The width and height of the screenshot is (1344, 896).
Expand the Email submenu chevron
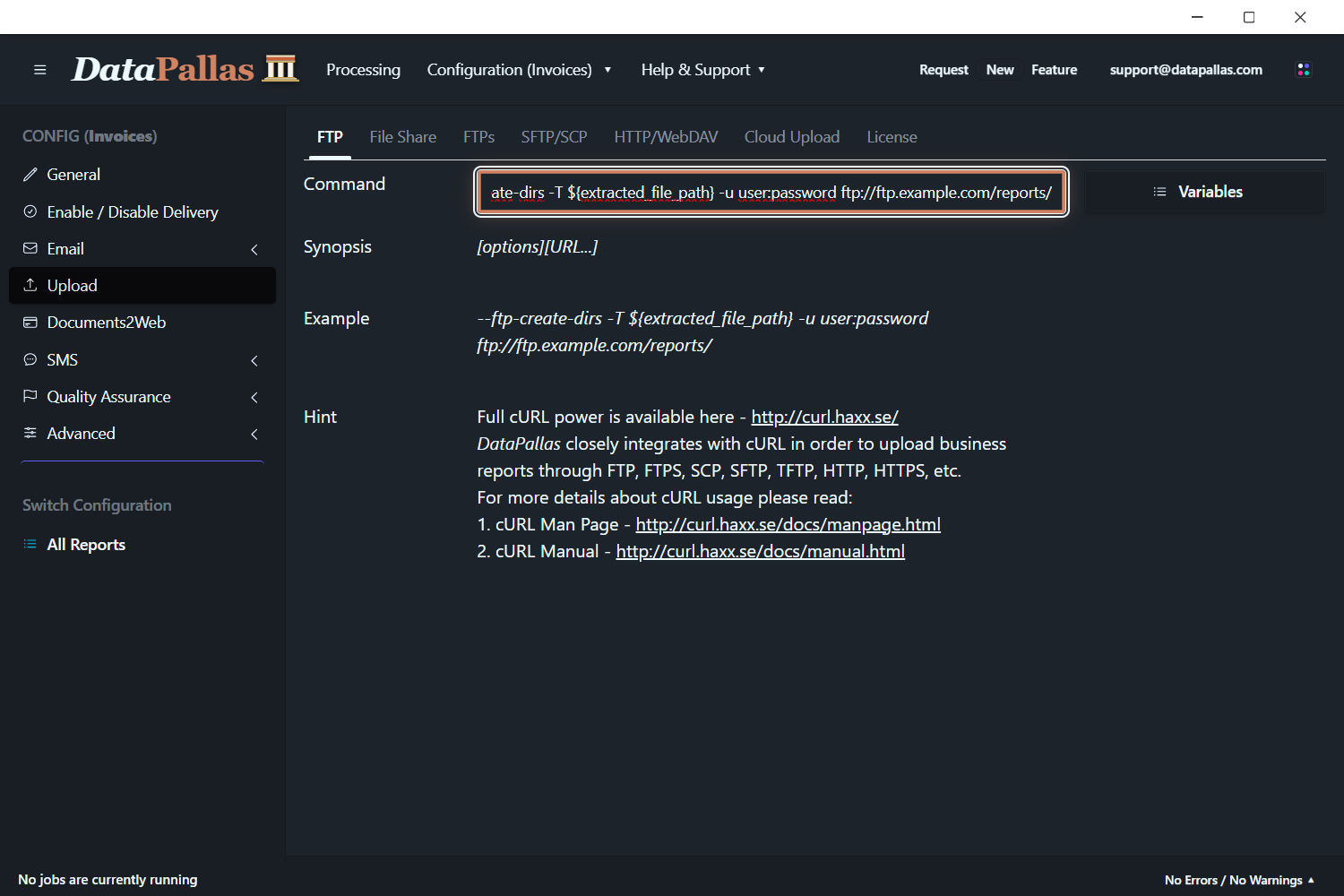(x=254, y=250)
